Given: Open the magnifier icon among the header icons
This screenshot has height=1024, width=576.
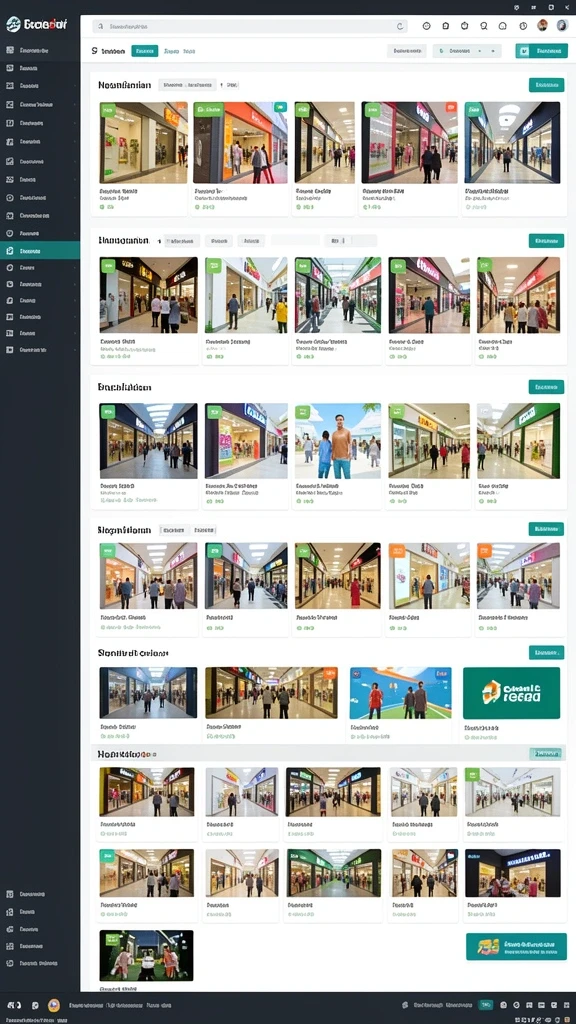Looking at the screenshot, I should (x=484, y=26).
